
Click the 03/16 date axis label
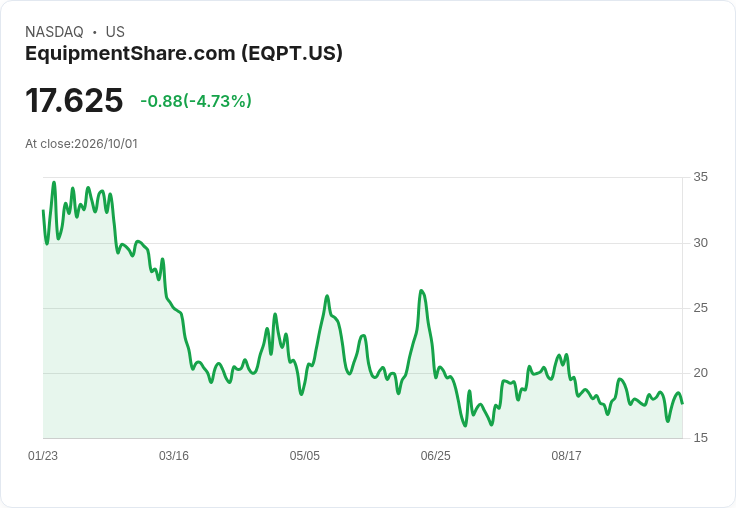(x=174, y=456)
